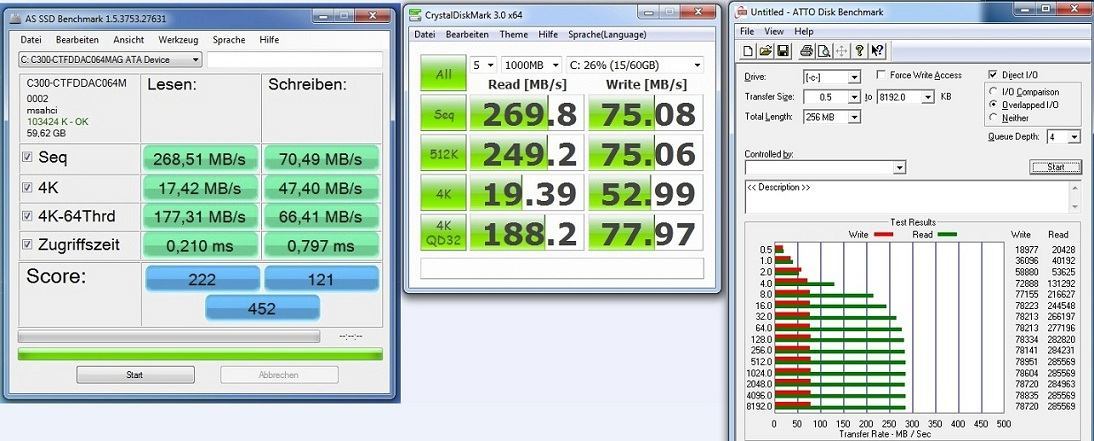Click the Abbrechen button in AS SSD
Viewport: 1094px width, 441px height.
278,375
